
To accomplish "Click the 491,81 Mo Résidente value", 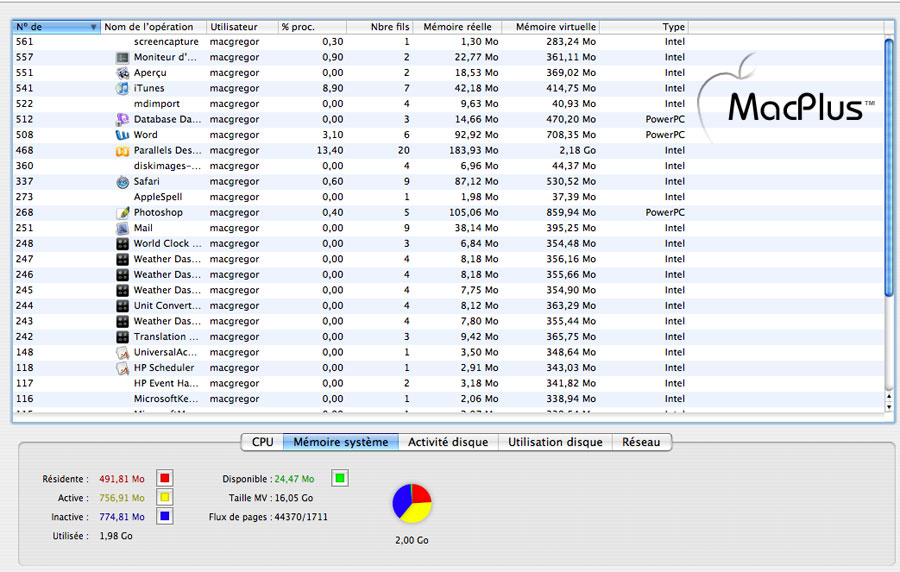I will [122, 479].
